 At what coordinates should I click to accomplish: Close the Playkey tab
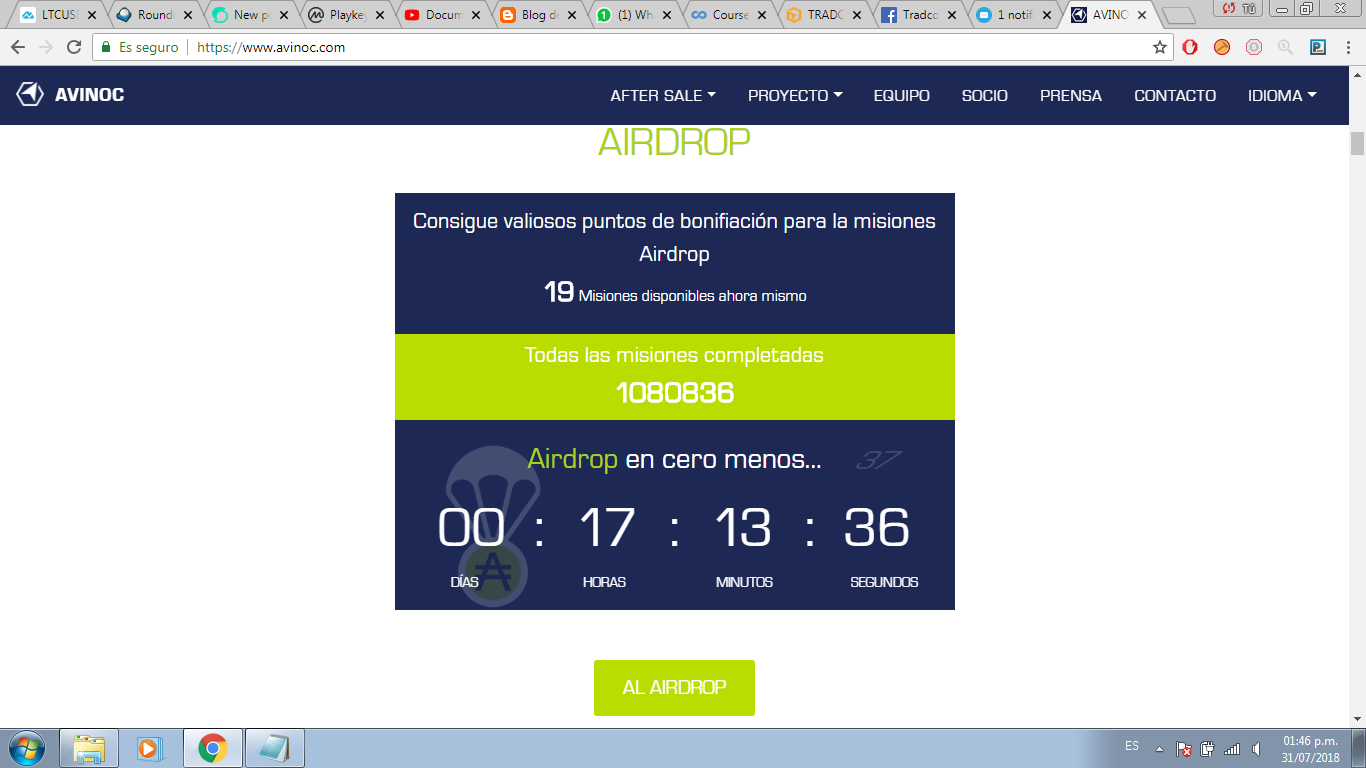[x=380, y=16]
